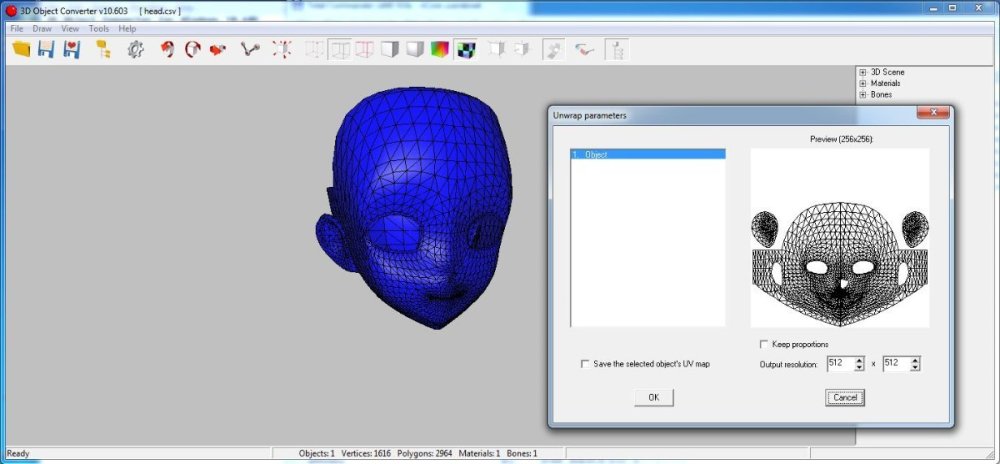1000x464 pixels.
Task: Open the Tools menu
Action: [98, 29]
